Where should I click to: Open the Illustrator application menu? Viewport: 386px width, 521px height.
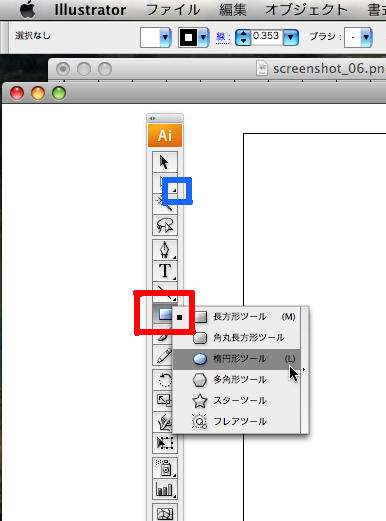tap(90, 10)
